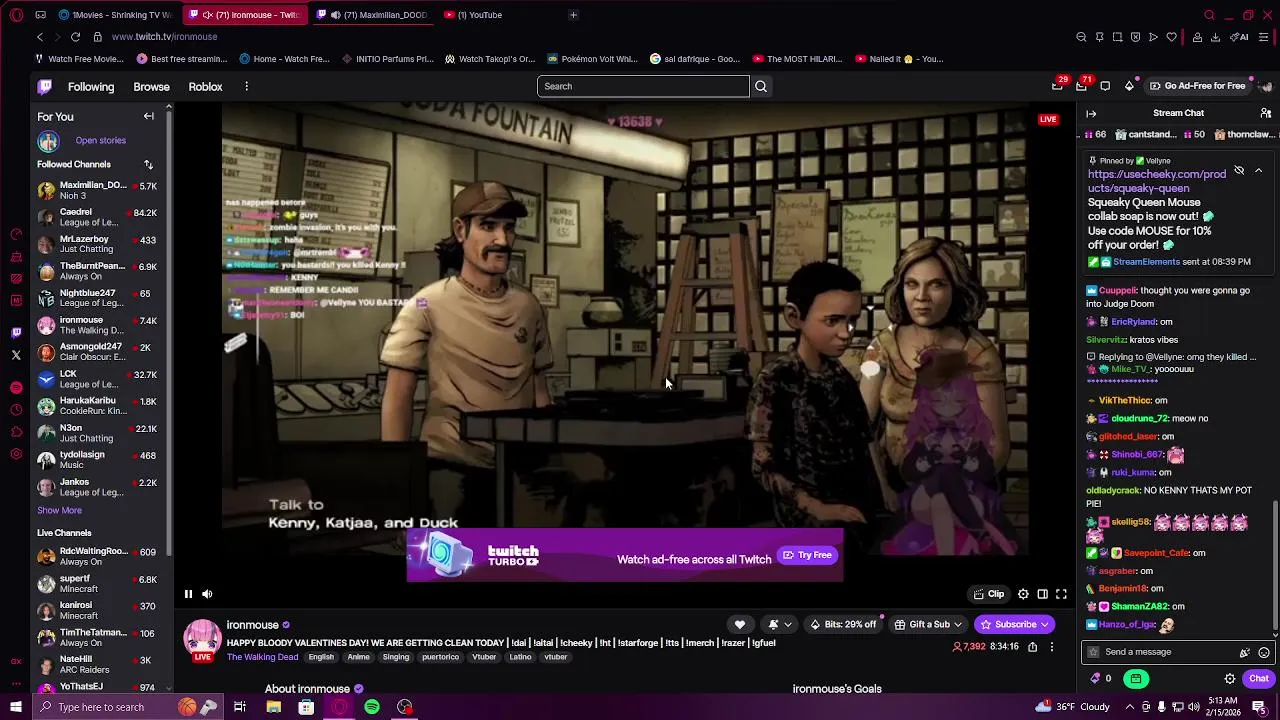The image size is (1280, 720).
Task: Click the browser address bar URL
Action: (x=164, y=37)
